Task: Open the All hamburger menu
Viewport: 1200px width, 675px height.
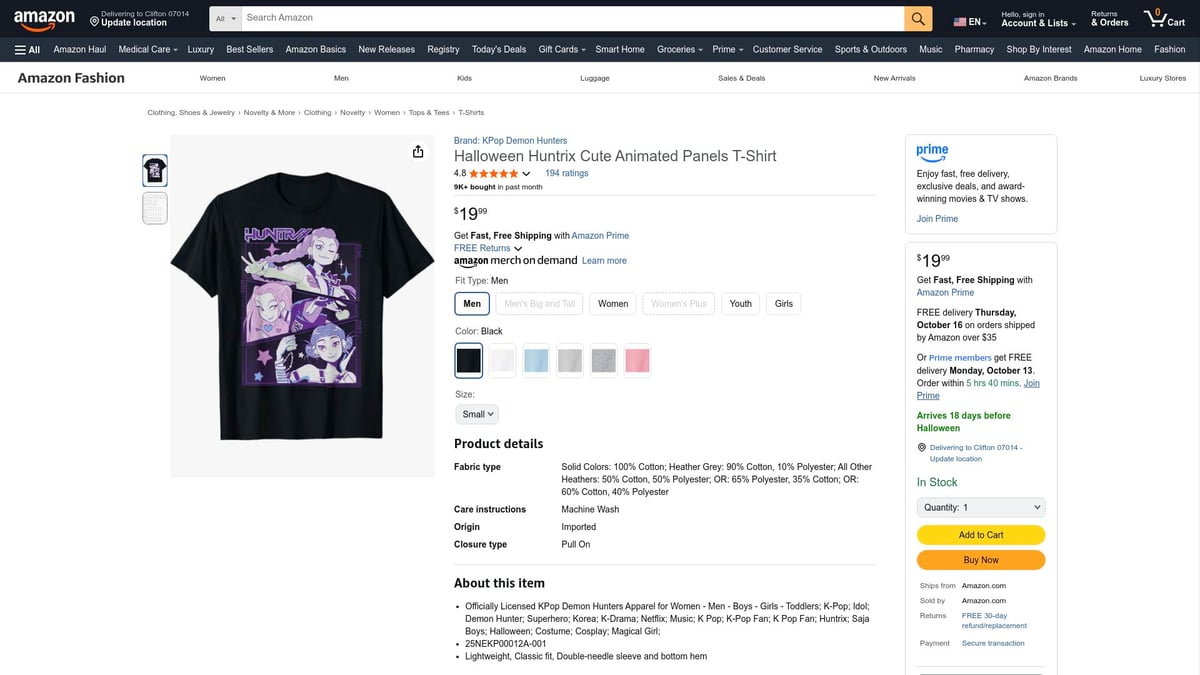Action: 25,49
